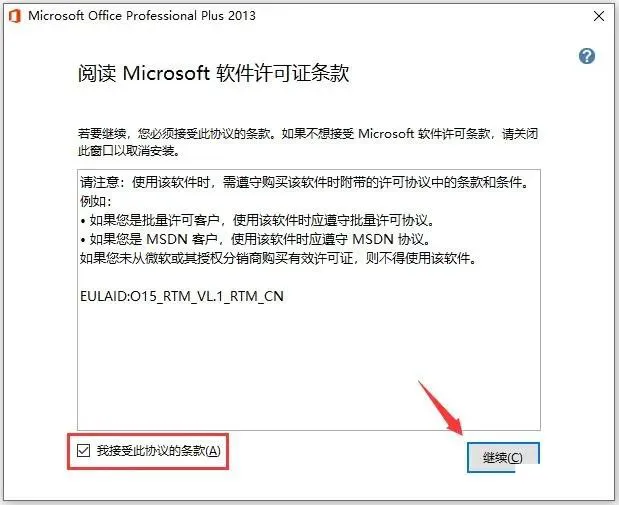619x505 pixels.
Task: Click the 此窗口以取消安装 instruction line
Action: pos(128,151)
